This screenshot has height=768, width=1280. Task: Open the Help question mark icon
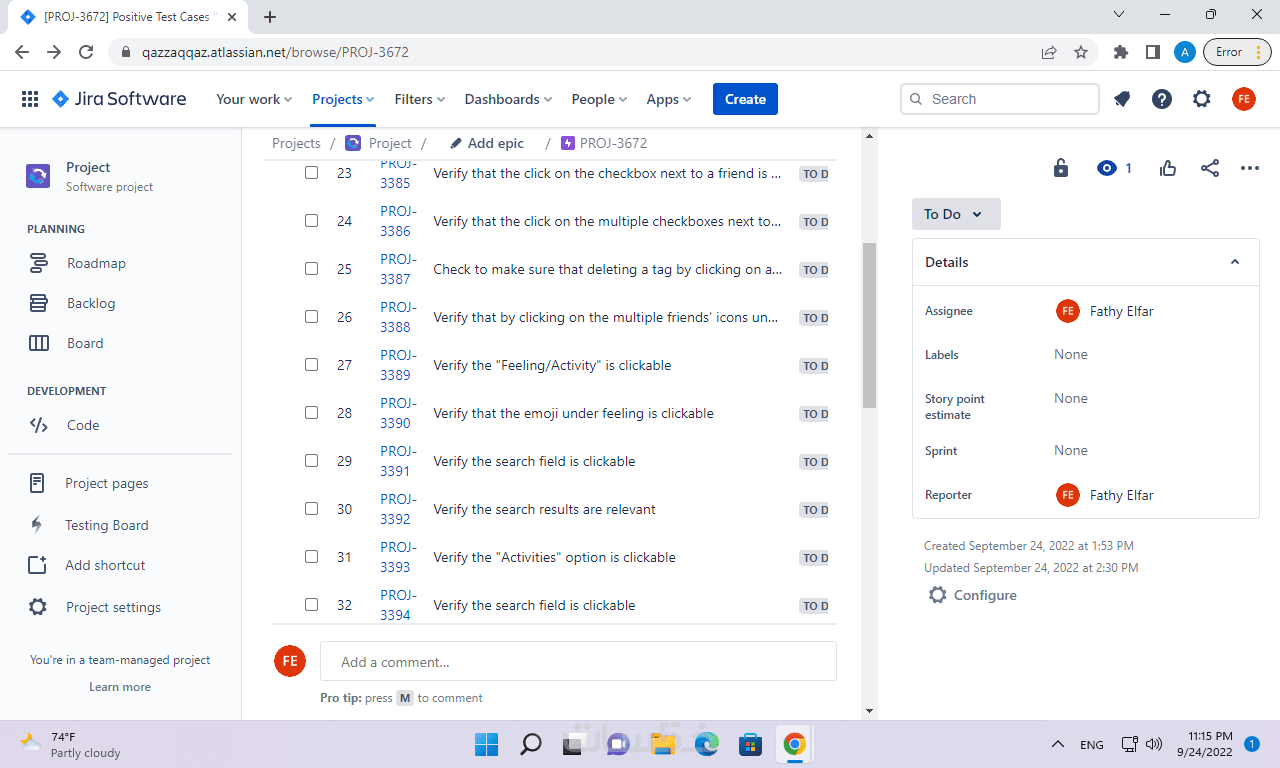1162,99
